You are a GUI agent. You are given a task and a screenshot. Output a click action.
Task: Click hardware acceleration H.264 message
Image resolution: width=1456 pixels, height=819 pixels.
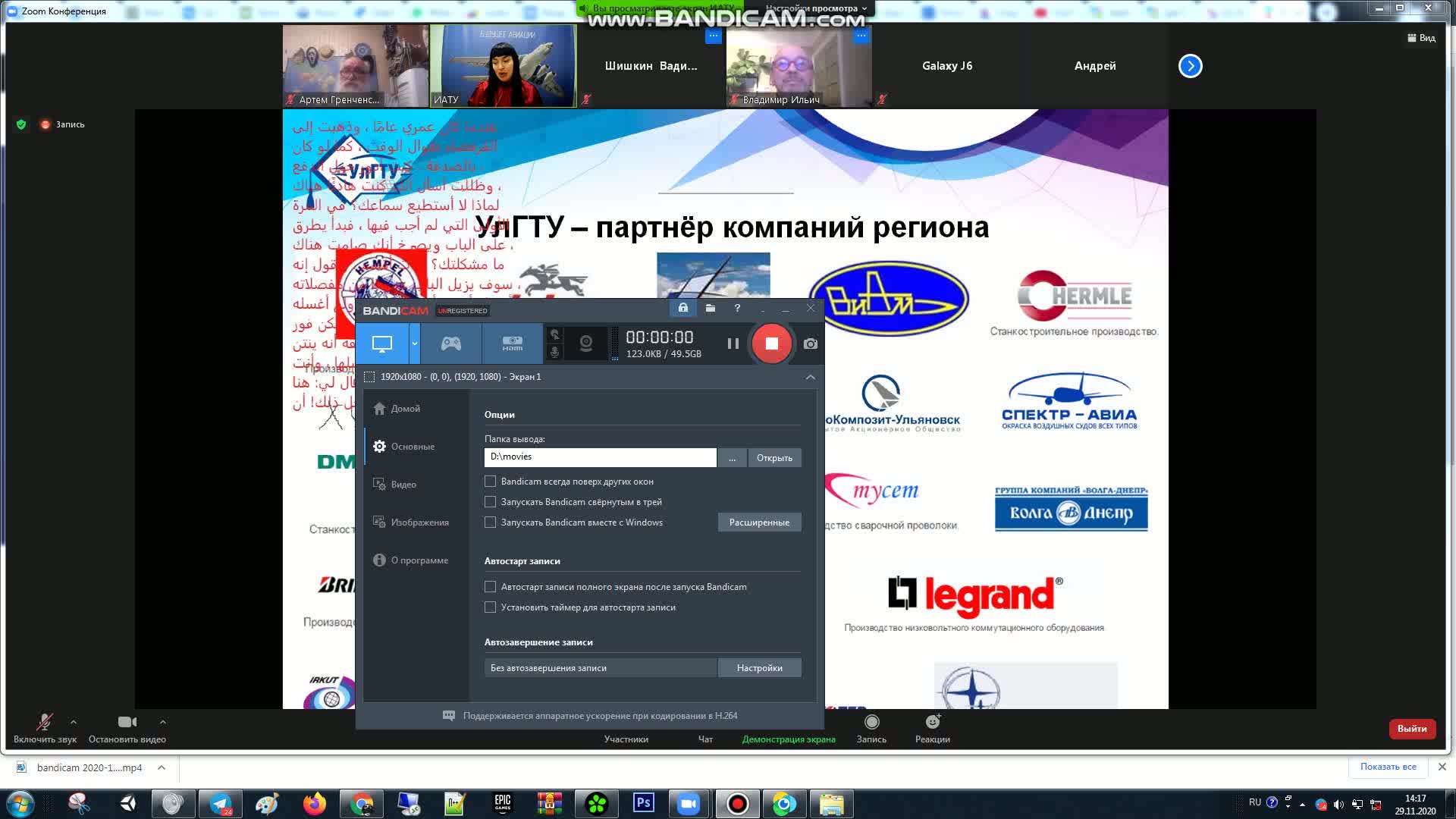pos(590,716)
